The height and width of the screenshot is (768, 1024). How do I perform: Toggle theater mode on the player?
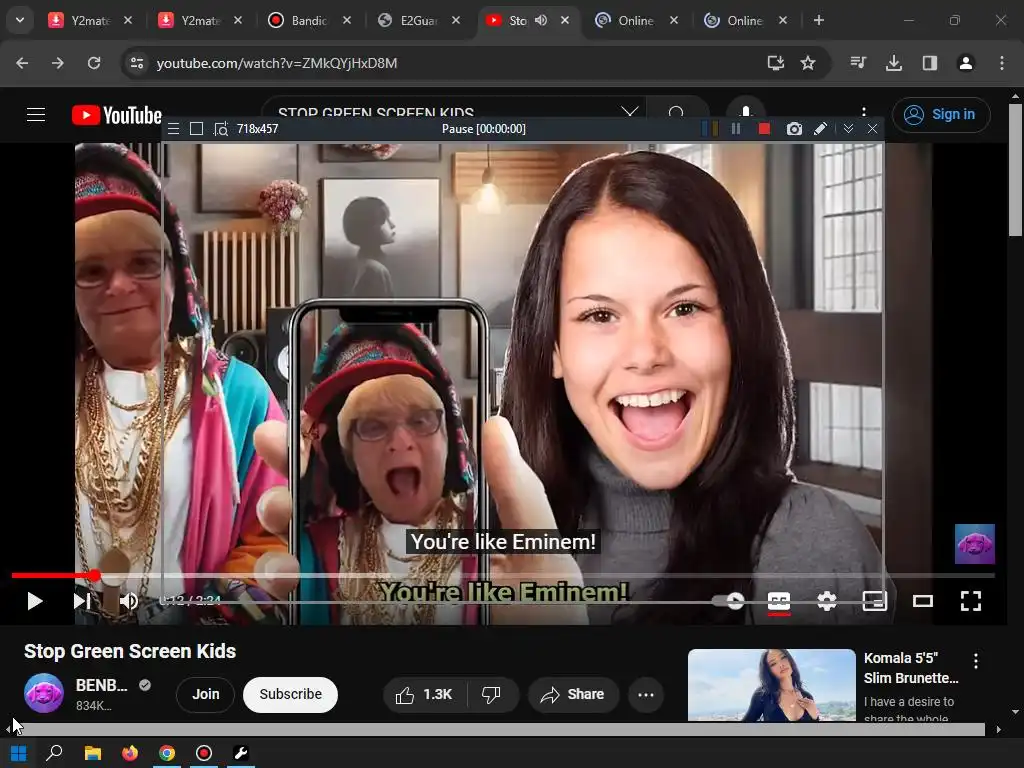pos(923,601)
